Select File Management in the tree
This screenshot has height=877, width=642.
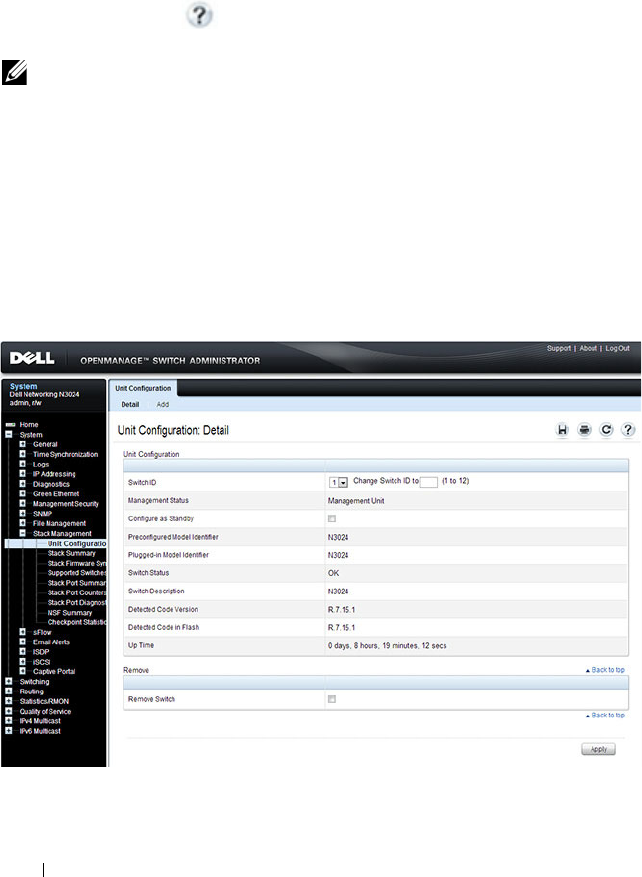point(59,523)
